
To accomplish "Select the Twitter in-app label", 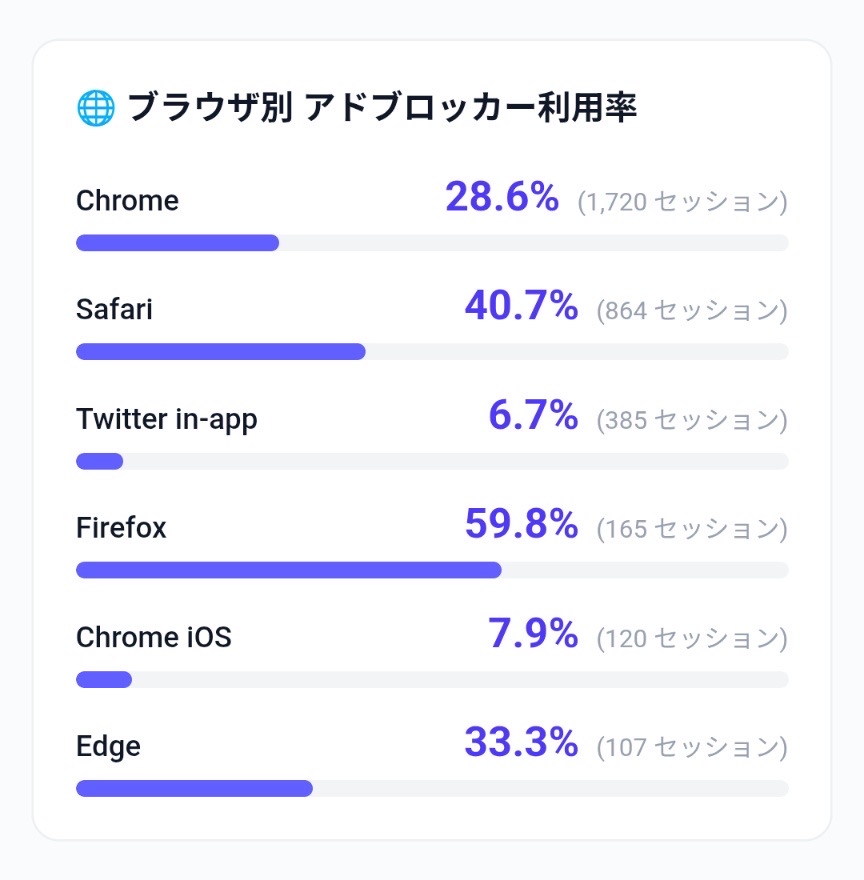I will pyautogui.click(x=166, y=419).
